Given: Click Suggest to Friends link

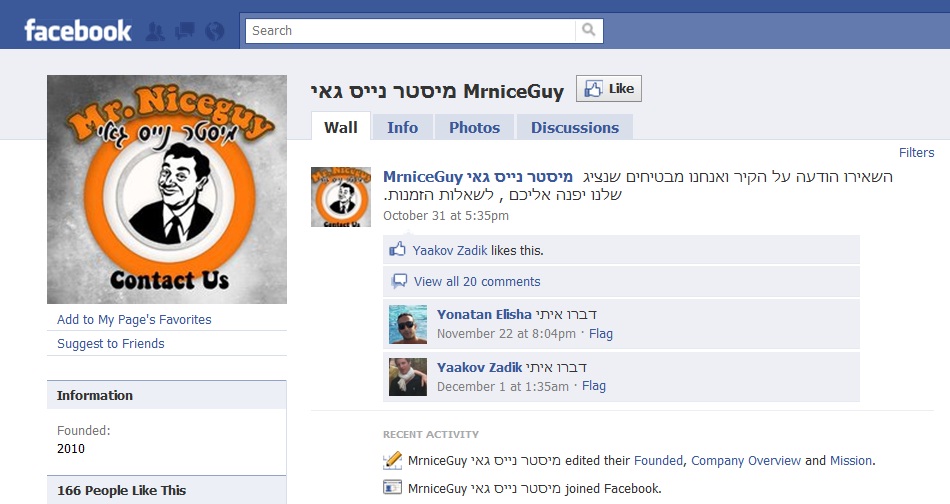Looking at the screenshot, I should [x=111, y=343].
